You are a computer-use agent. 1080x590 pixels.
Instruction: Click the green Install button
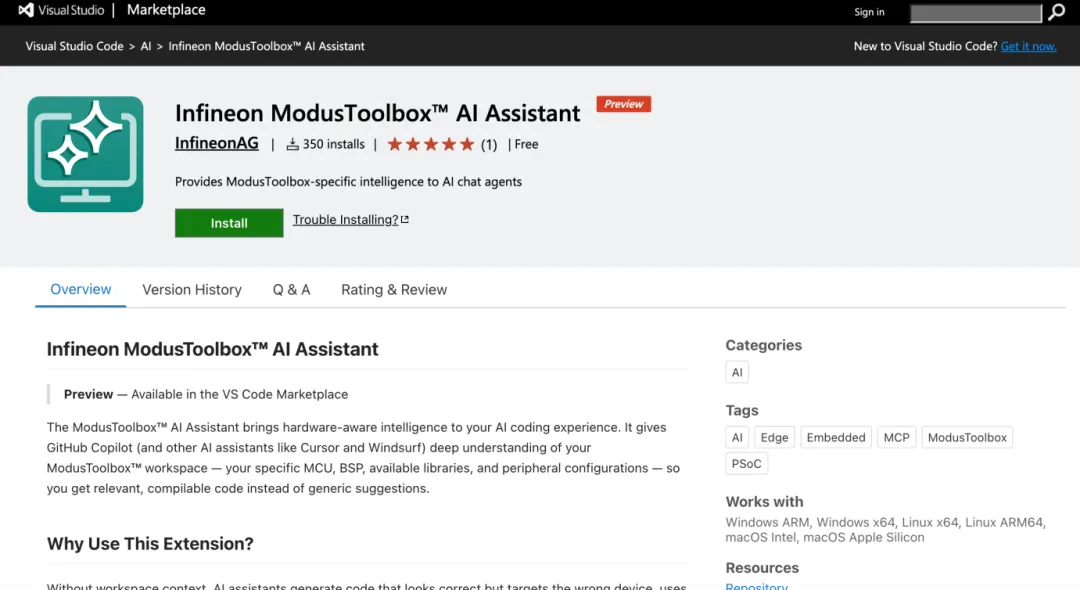[229, 223]
